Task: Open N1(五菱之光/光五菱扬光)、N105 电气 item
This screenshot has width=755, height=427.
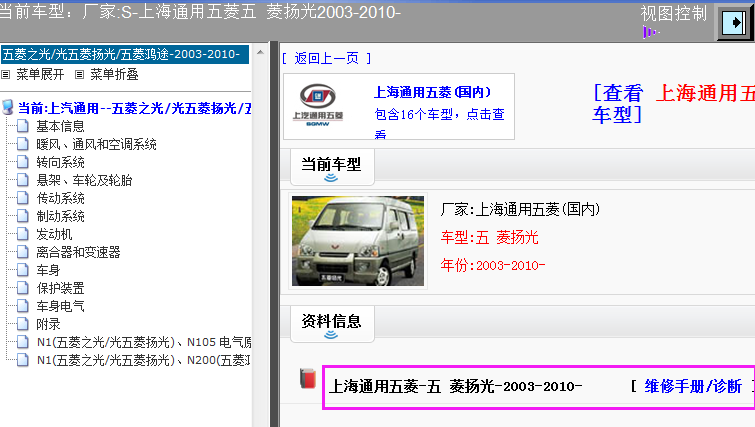Action: pos(144,342)
